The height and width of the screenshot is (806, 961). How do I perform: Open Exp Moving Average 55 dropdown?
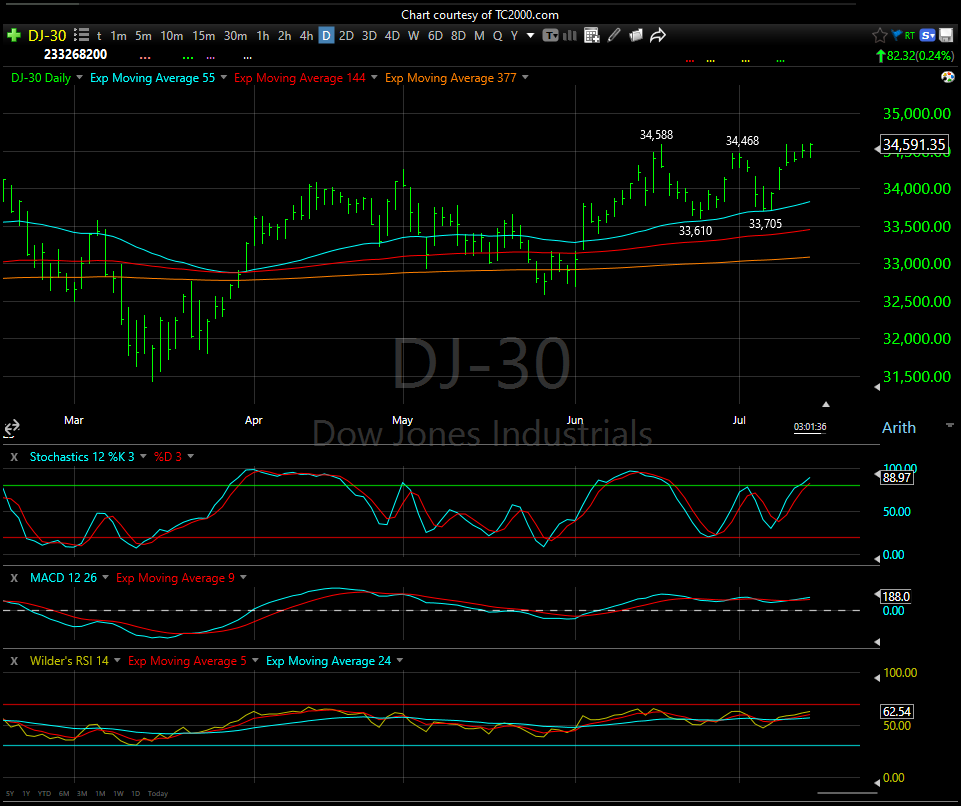pyautogui.click(x=224, y=78)
